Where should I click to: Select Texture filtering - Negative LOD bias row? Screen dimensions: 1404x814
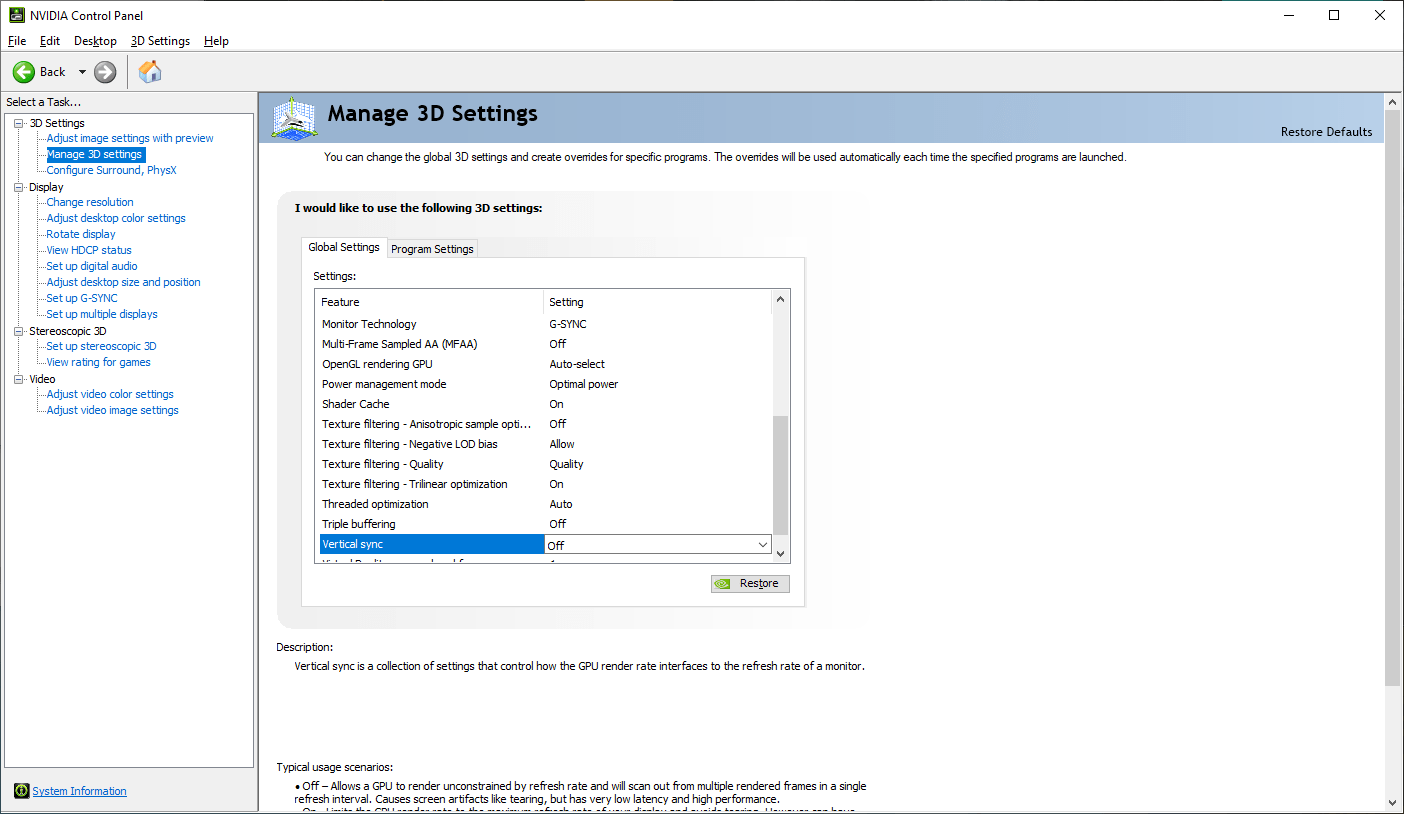tap(545, 444)
